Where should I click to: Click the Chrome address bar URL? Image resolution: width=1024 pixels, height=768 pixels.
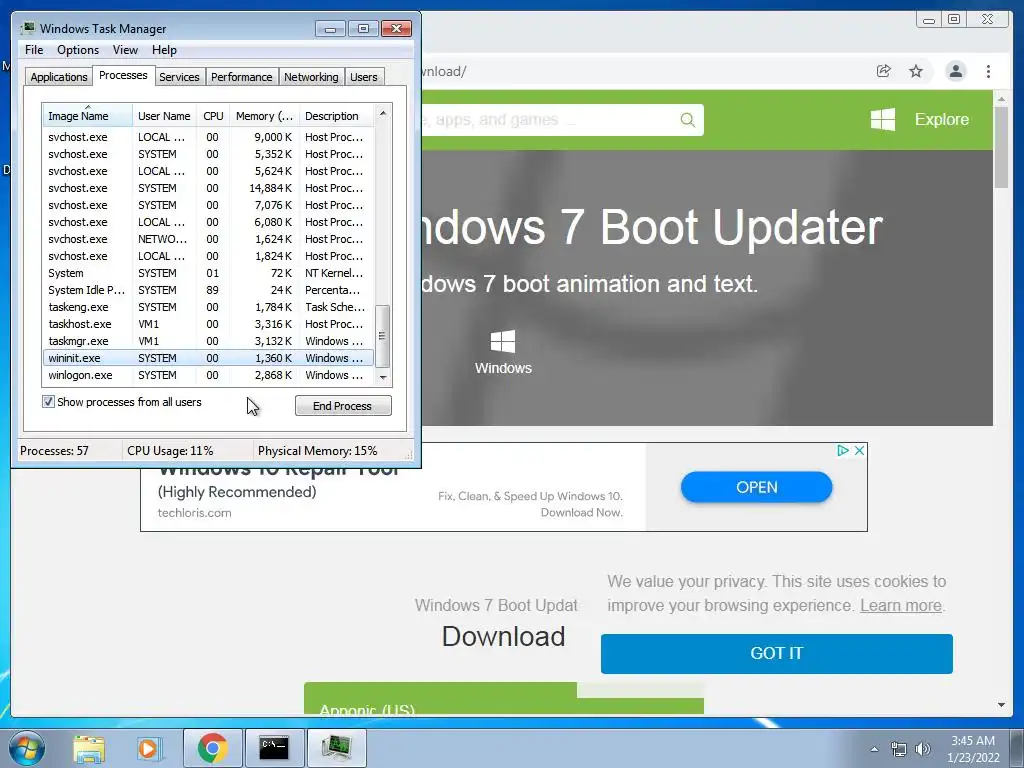[444, 71]
